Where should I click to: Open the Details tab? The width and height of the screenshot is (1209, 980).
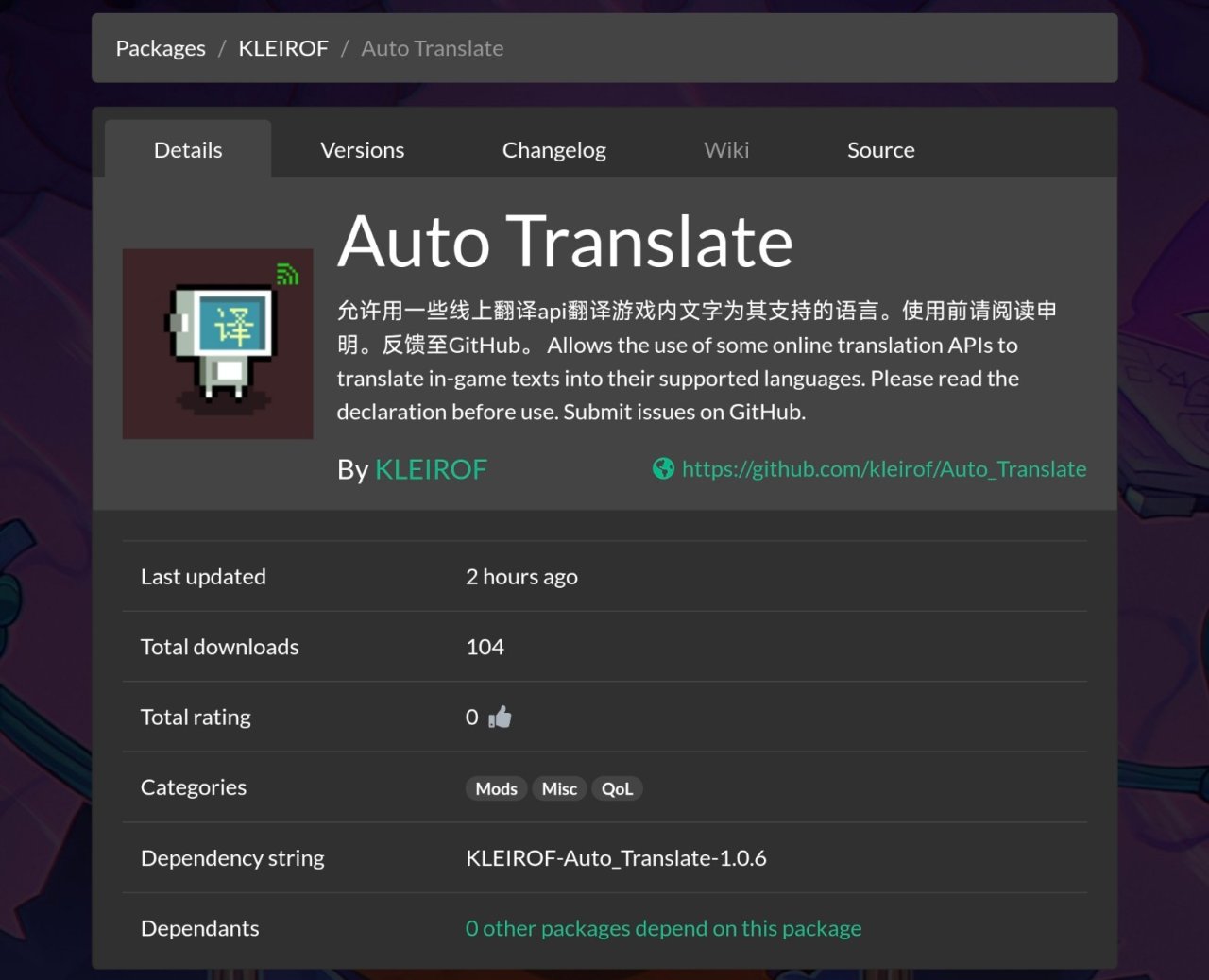188,149
